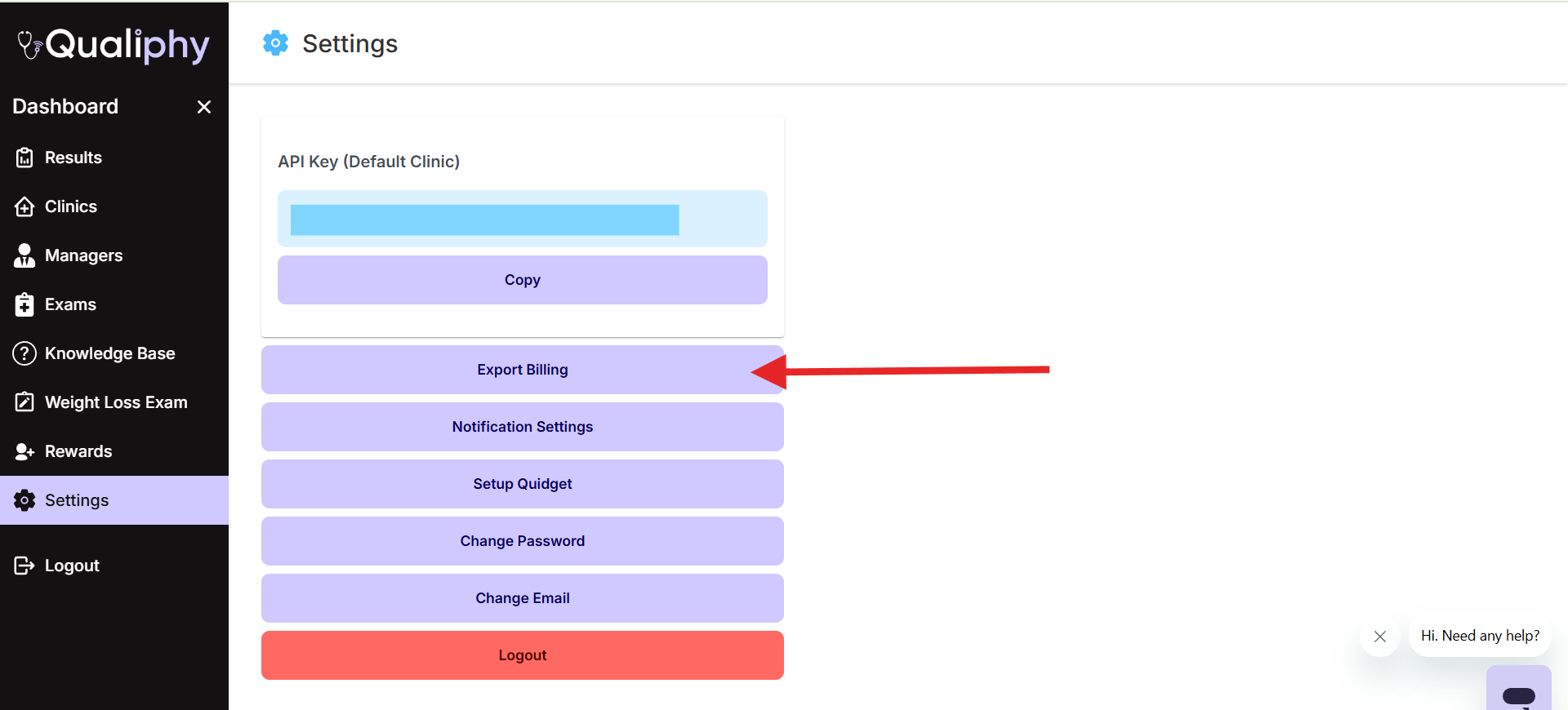Open the Exams section
The height and width of the screenshot is (710, 1568).
114,304
